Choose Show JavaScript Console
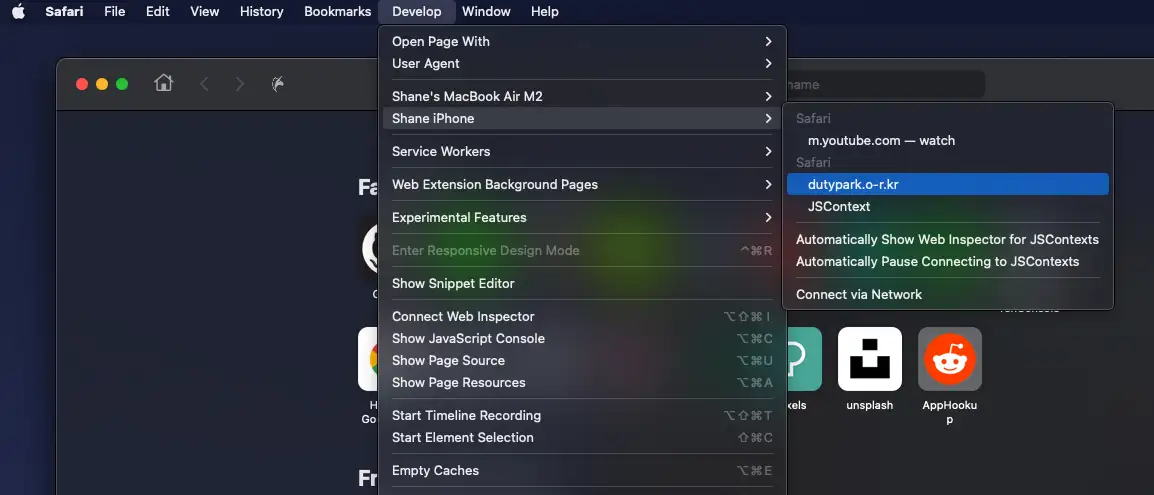This screenshot has width=1154, height=495. [x=581, y=338]
